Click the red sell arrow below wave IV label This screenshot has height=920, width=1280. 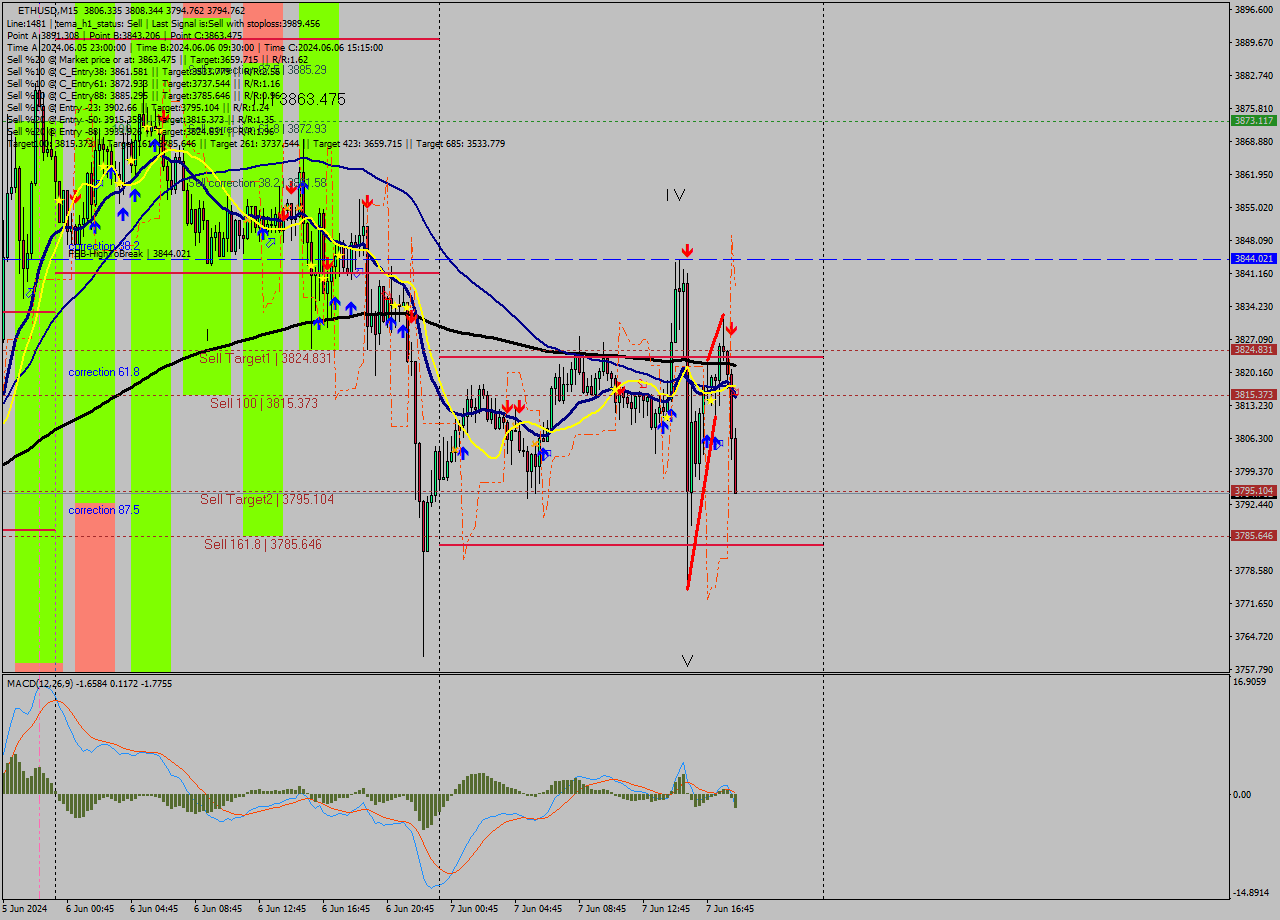click(x=687, y=249)
